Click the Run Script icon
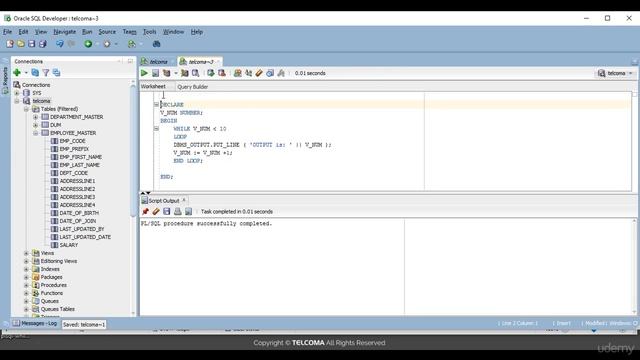Image resolution: width=640 pixels, height=360 pixels. pos(156,73)
